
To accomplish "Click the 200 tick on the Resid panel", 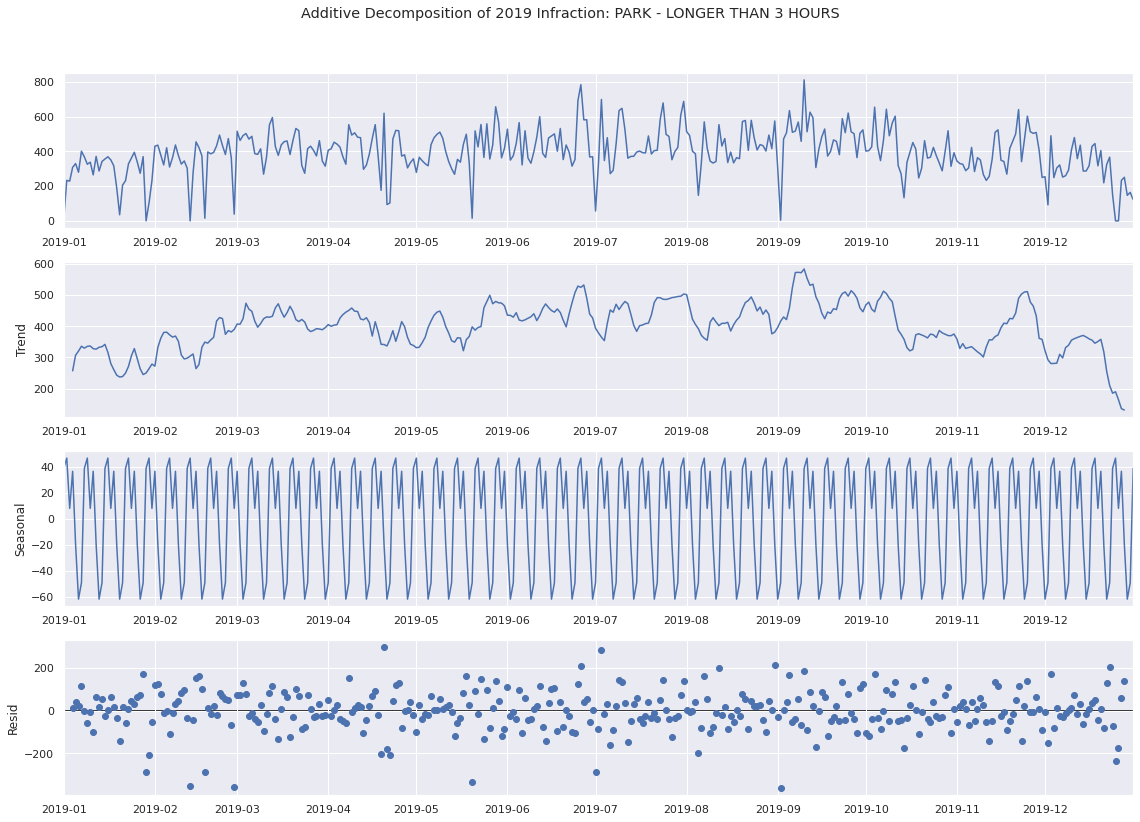I will [x=44, y=668].
